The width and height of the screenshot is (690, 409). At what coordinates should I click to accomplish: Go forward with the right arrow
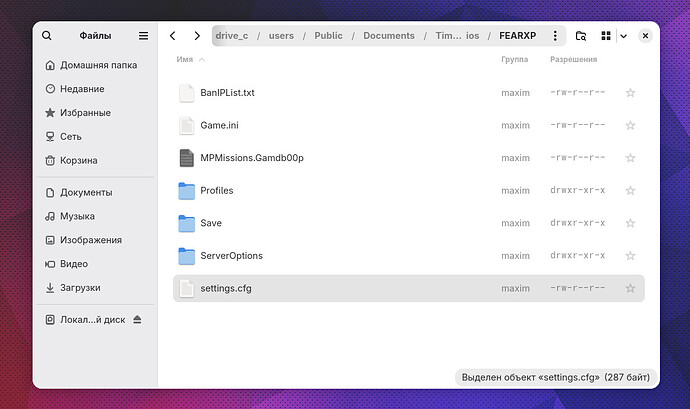pyautogui.click(x=197, y=36)
